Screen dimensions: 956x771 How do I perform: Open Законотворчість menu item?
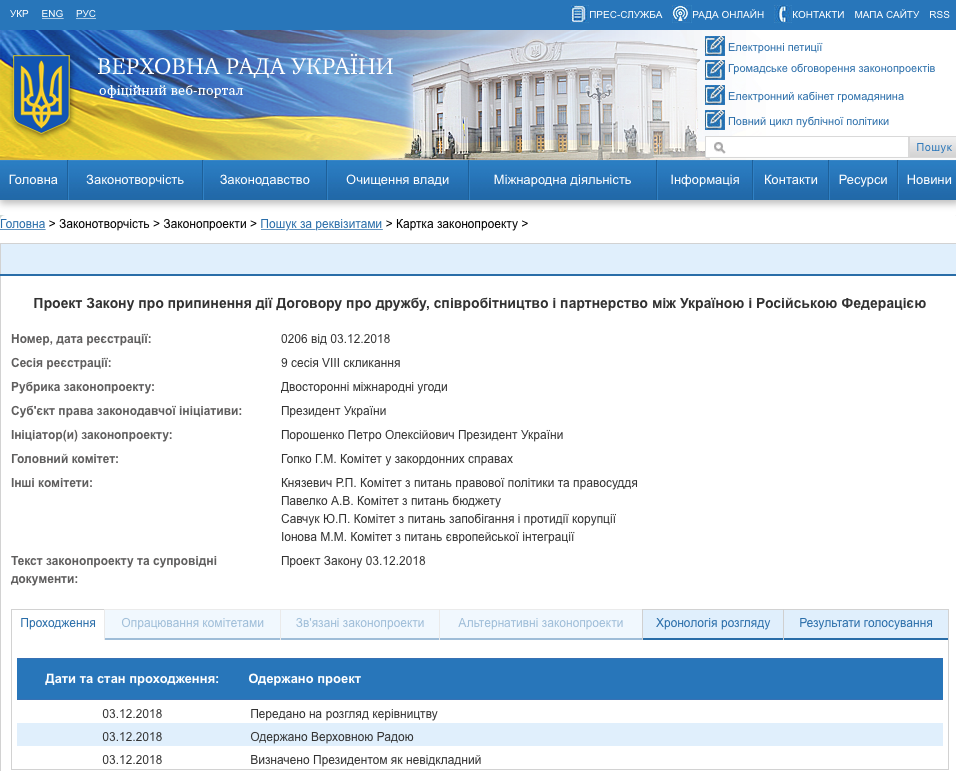[135, 180]
